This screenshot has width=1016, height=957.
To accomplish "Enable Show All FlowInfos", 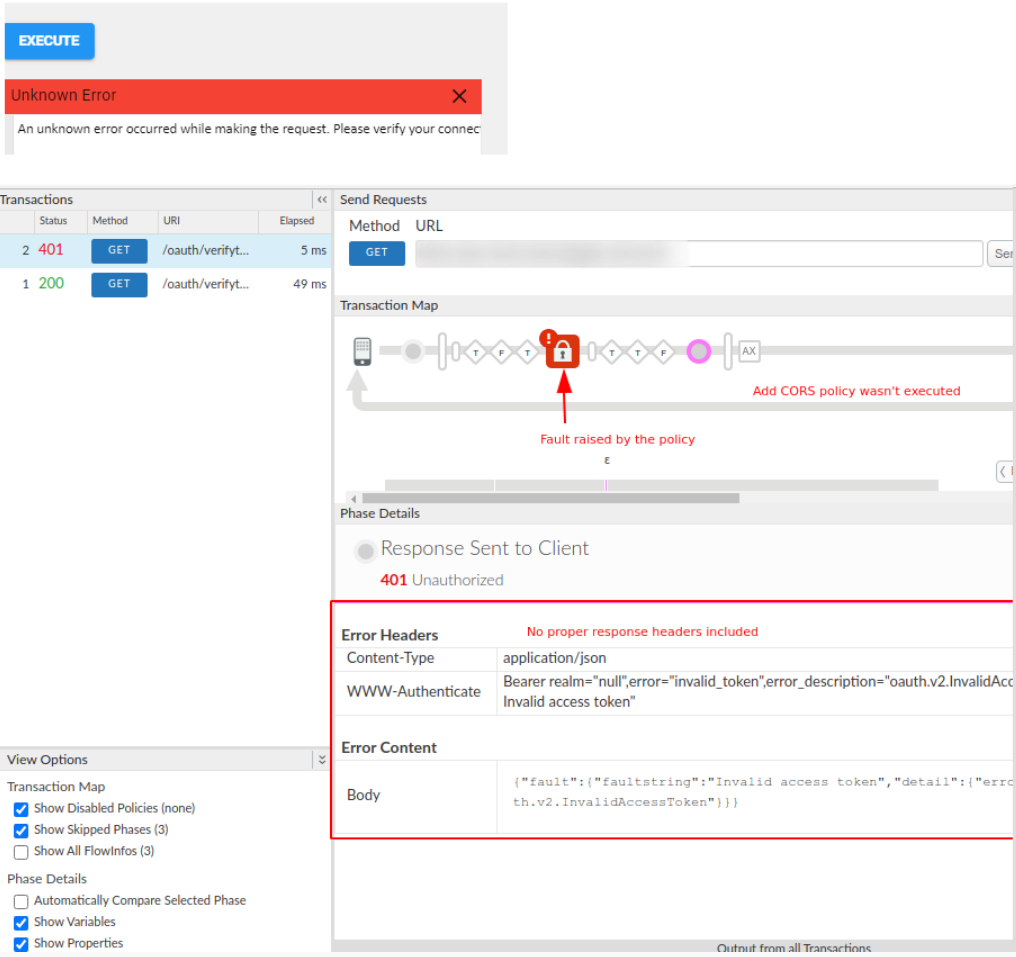I will click(21, 851).
